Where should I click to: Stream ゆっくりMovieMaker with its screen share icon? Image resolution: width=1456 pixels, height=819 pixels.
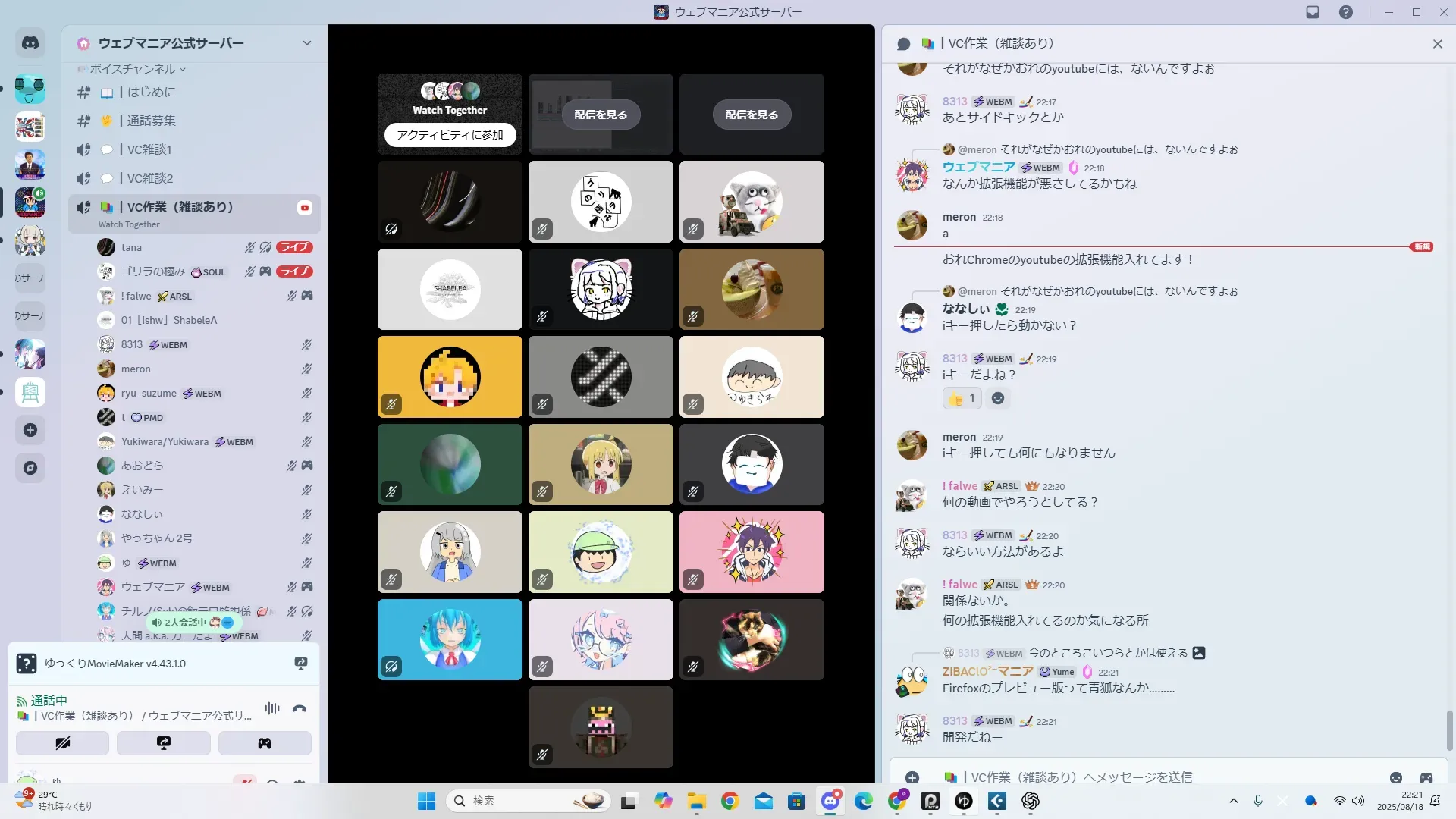301,664
